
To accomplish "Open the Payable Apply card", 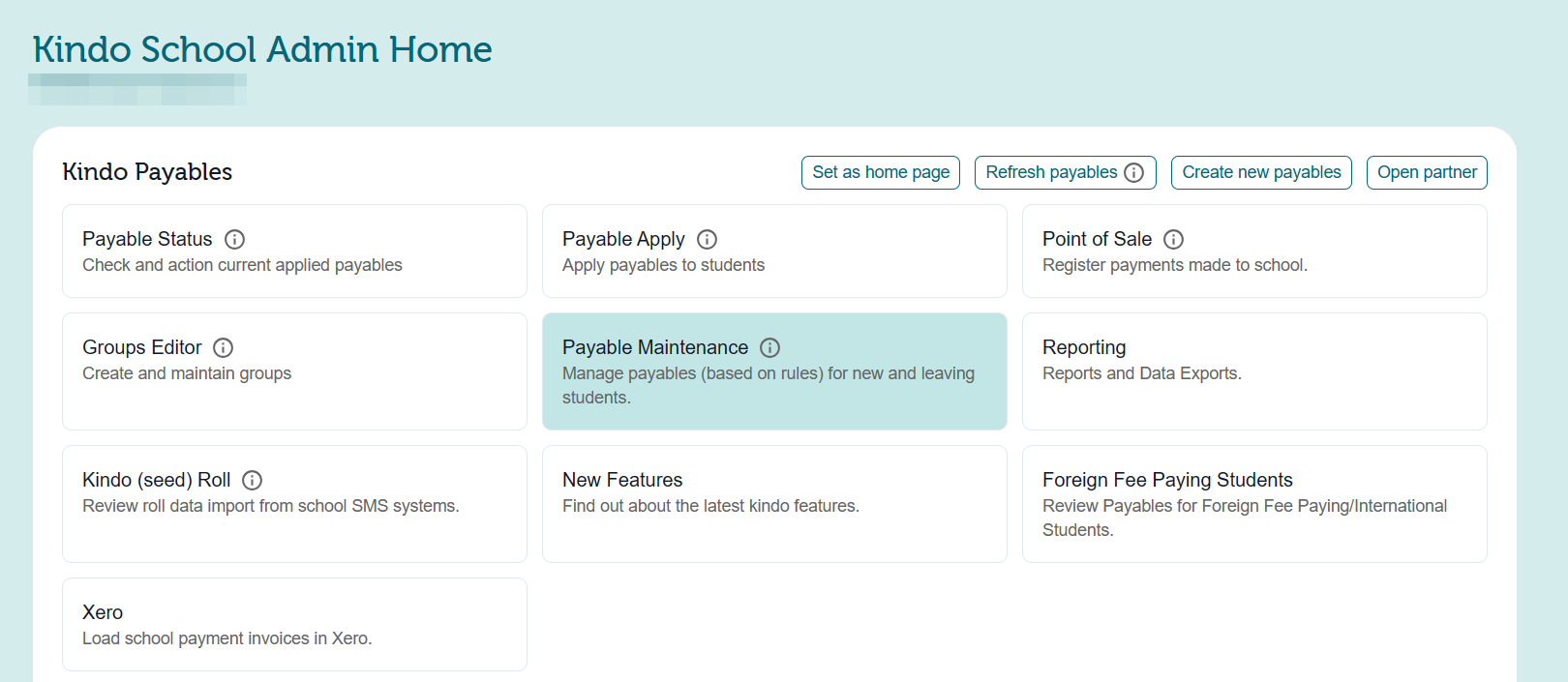I will click(774, 251).
